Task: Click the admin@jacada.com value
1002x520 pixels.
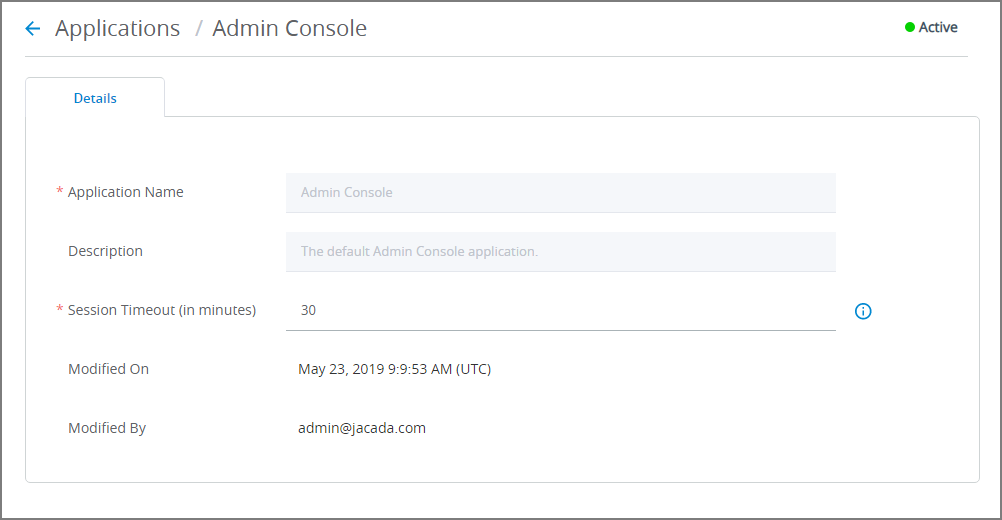Action: click(362, 428)
